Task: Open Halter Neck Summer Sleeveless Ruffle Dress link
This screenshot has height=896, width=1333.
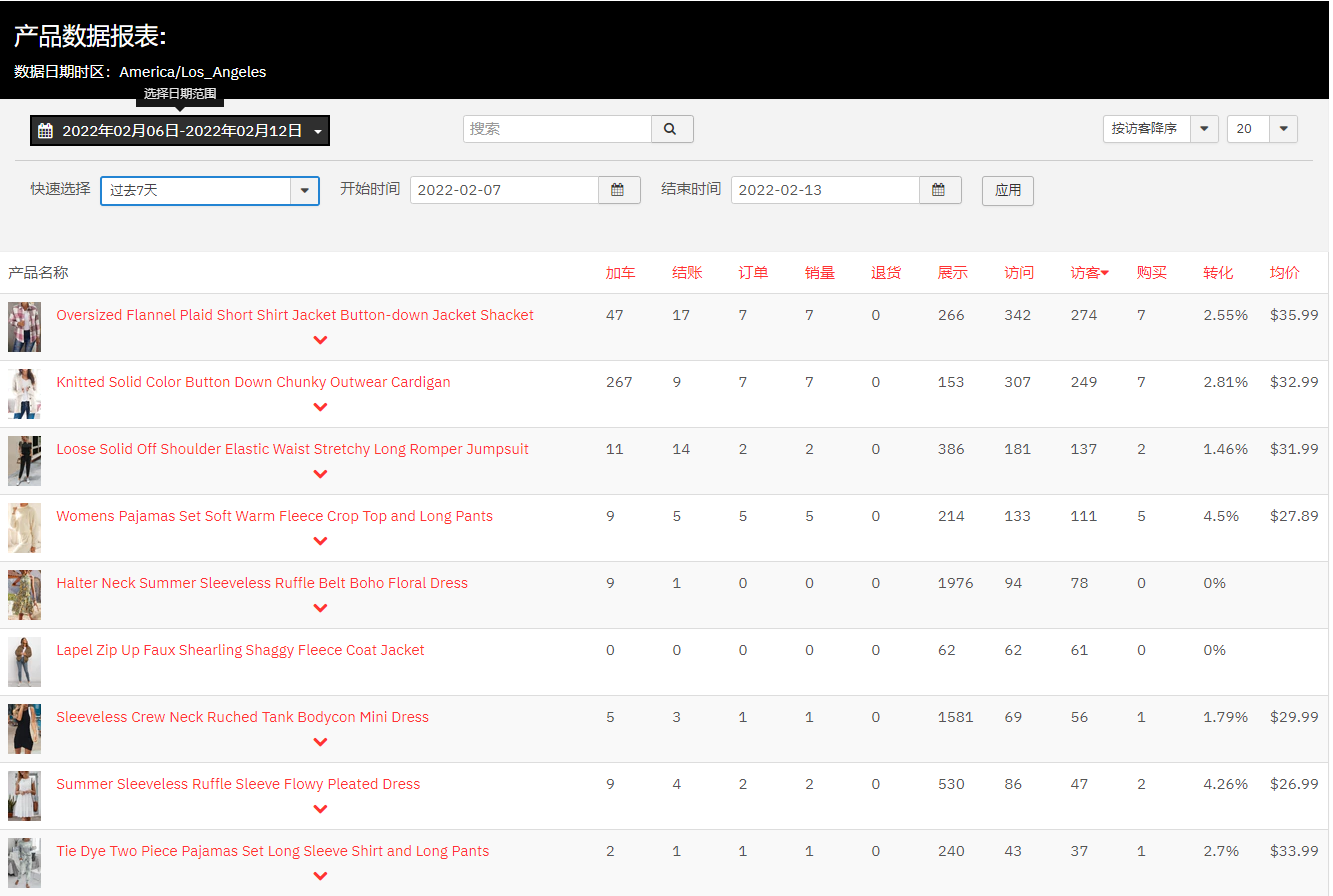Action: [262, 583]
